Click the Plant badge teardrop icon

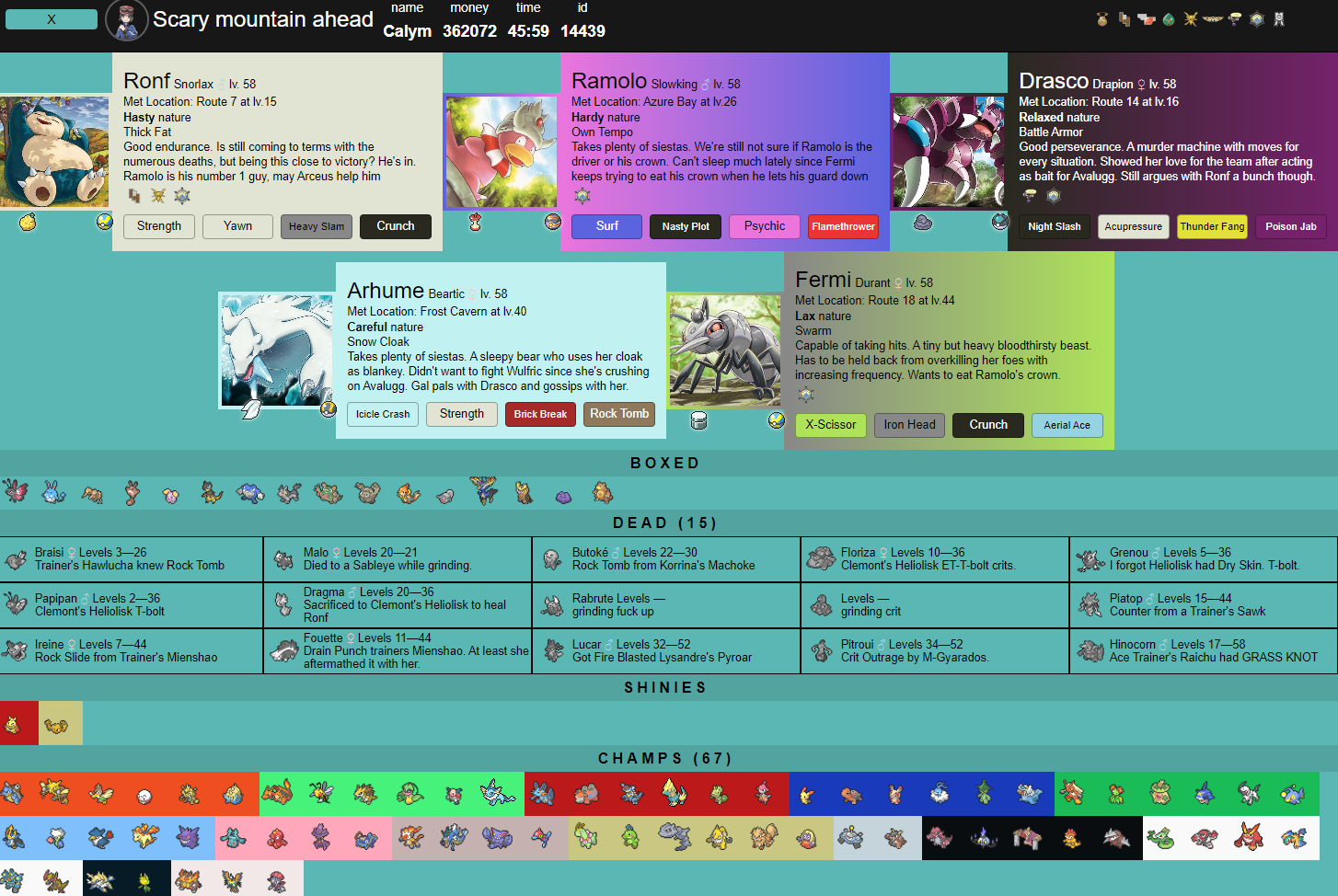(x=1169, y=19)
